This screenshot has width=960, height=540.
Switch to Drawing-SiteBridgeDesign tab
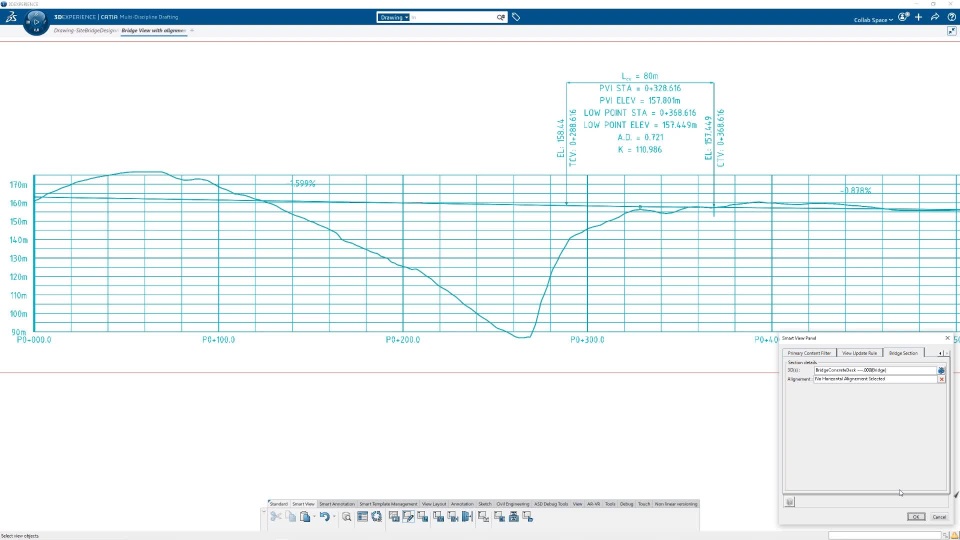point(85,31)
